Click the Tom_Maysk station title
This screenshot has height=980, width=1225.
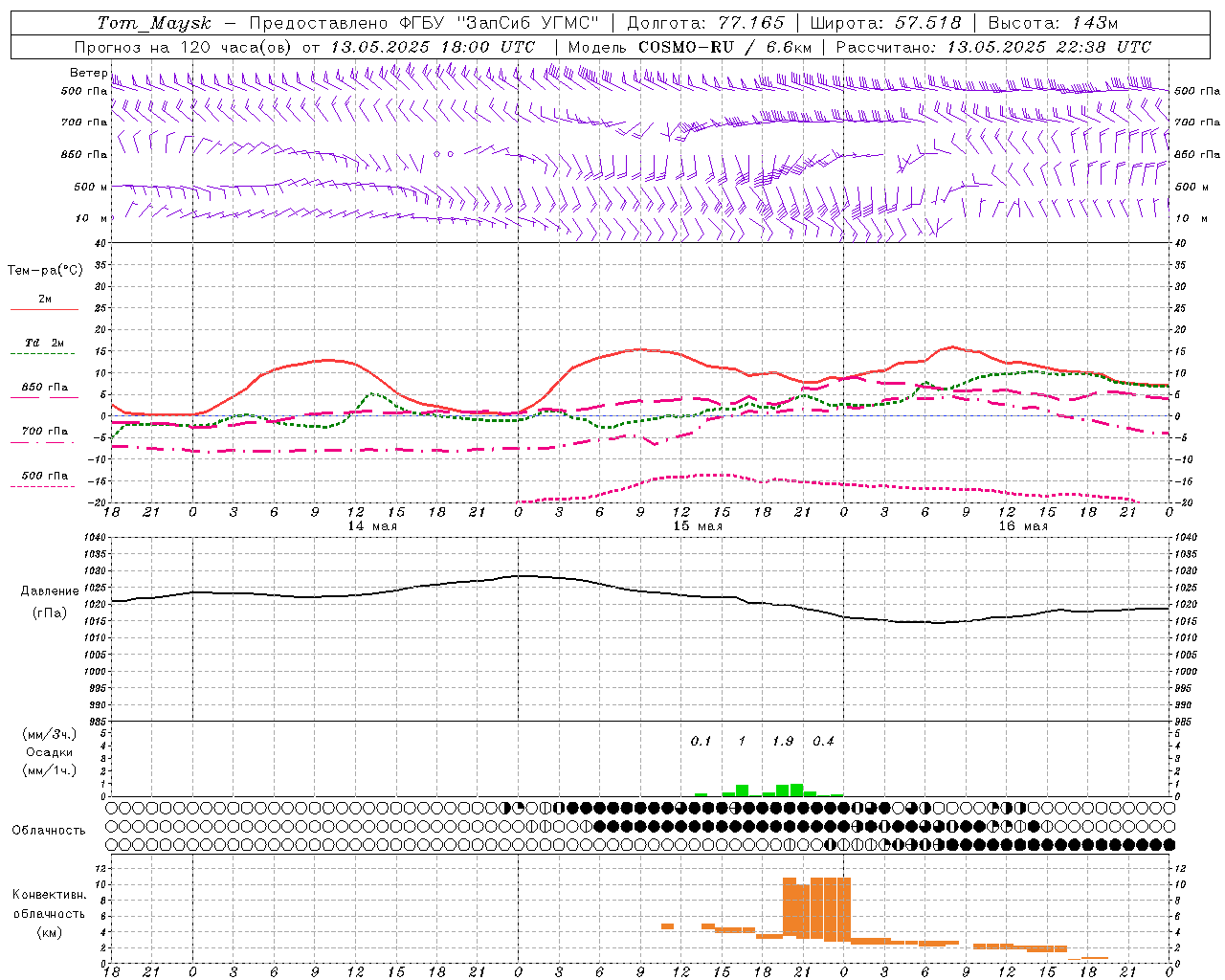(154, 23)
